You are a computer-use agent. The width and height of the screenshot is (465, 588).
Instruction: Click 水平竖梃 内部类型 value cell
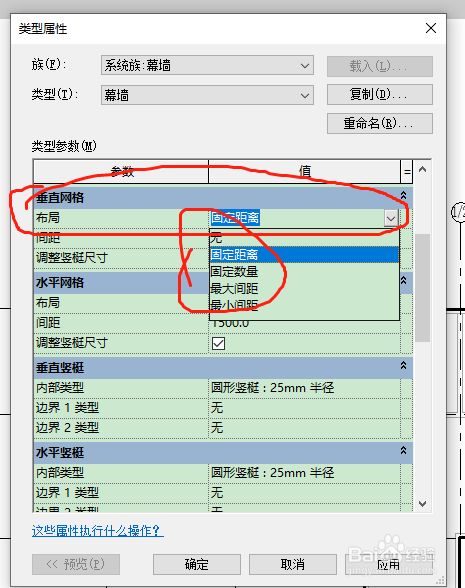coord(304,472)
